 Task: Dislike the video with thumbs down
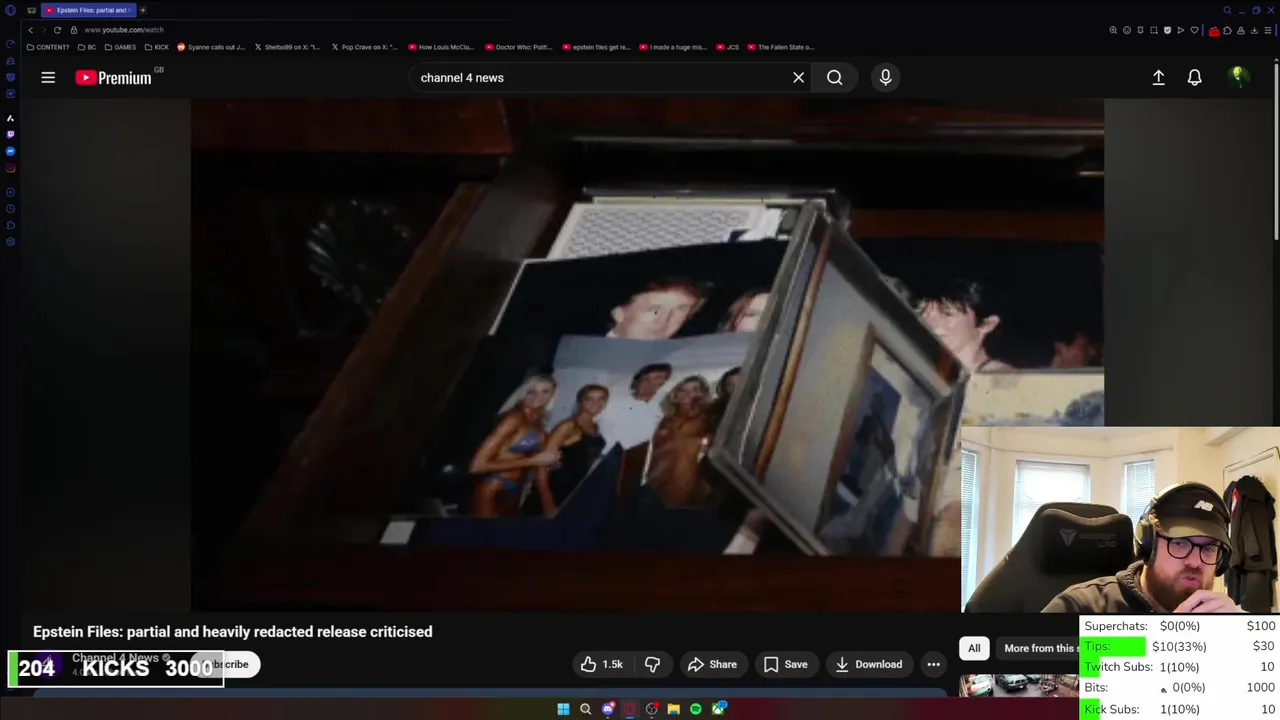click(x=652, y=664)
